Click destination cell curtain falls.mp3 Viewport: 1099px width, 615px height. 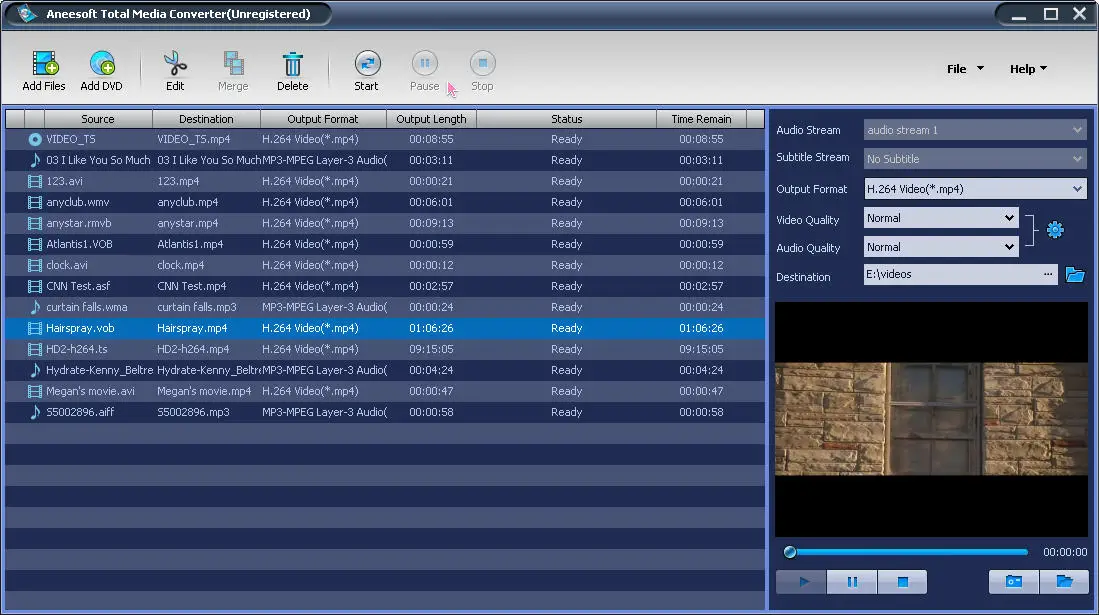pos(197,307)
